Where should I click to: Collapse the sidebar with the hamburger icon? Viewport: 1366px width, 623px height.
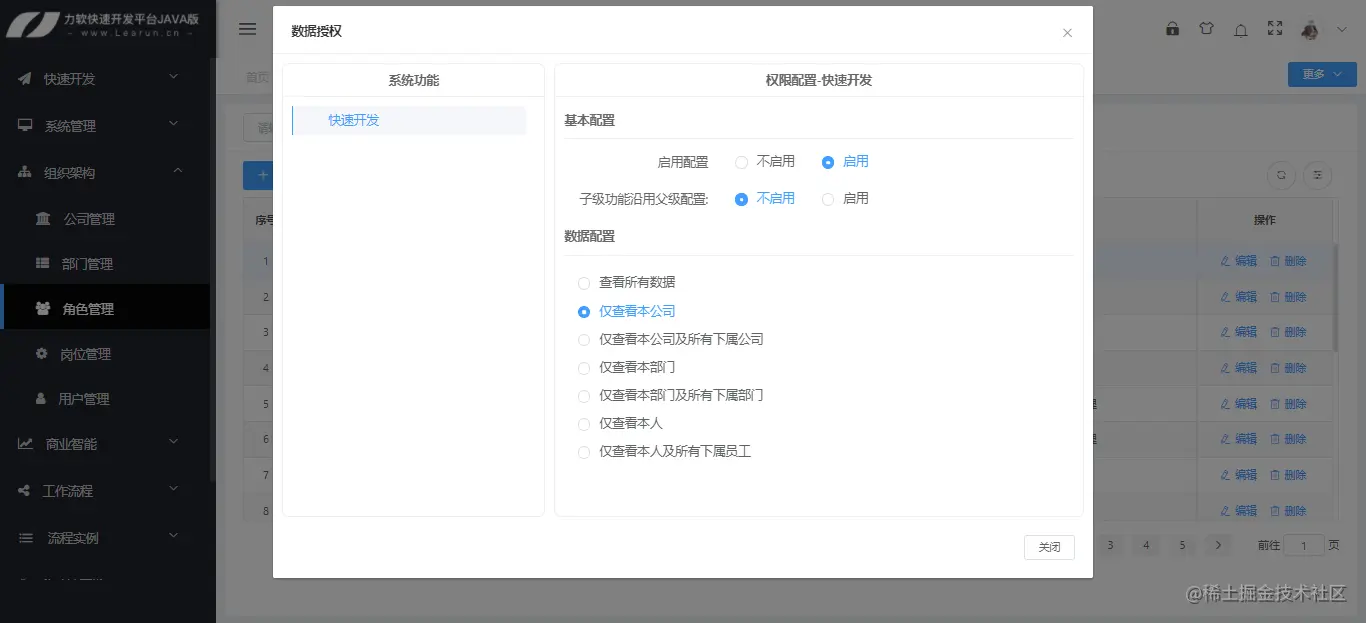coord(247,28)
